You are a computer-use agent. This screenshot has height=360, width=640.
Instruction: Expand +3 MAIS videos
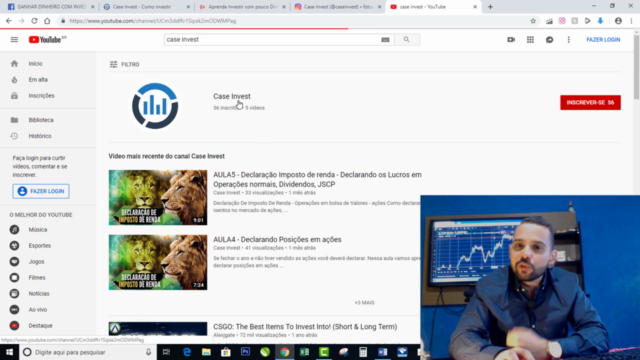pos(364,302)
